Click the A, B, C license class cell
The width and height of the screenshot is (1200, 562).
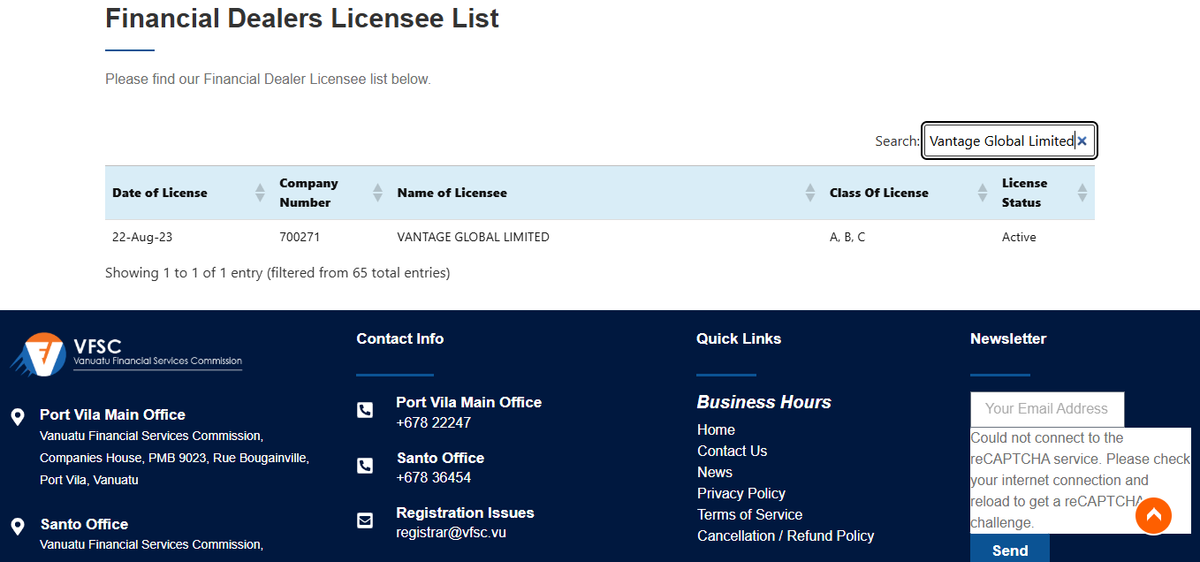pos(847,237)
